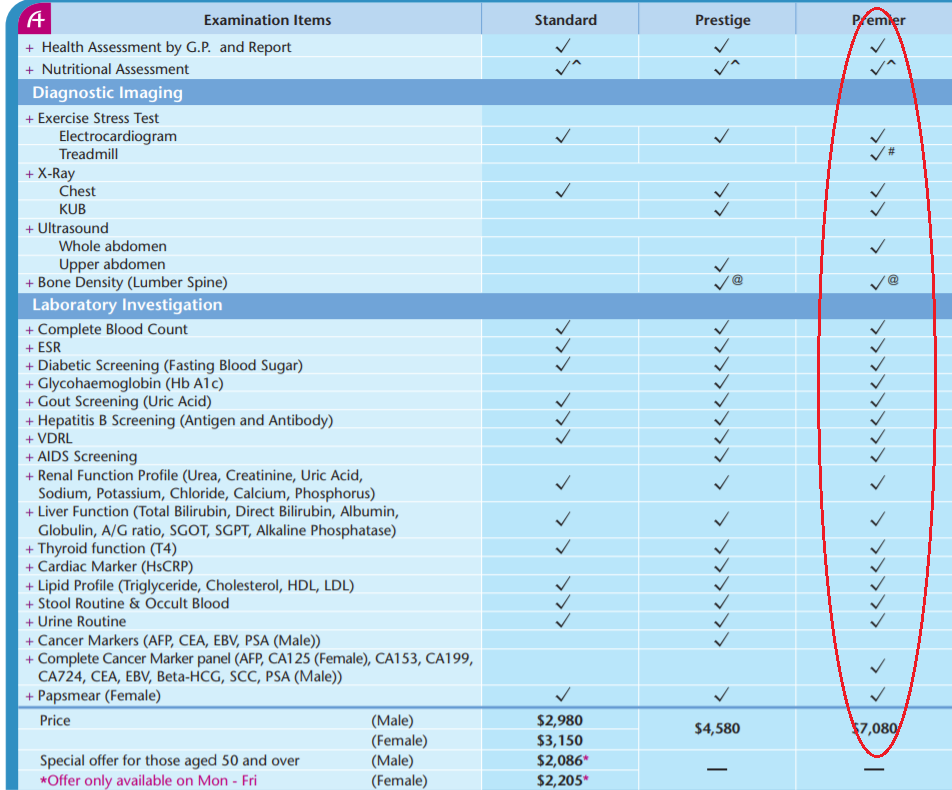This screenshot has height=790, width=952.
Task: Click "Cancer Markers (AFP, CEA, EBV, PSA (Male))" label
Action: point(179,641)
